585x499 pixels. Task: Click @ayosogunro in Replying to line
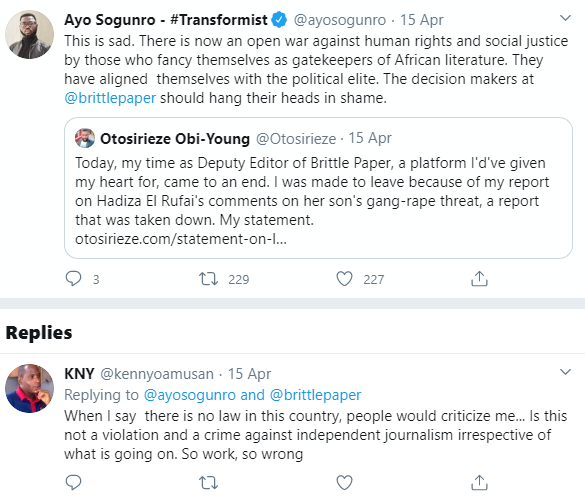tap(190, 395)
